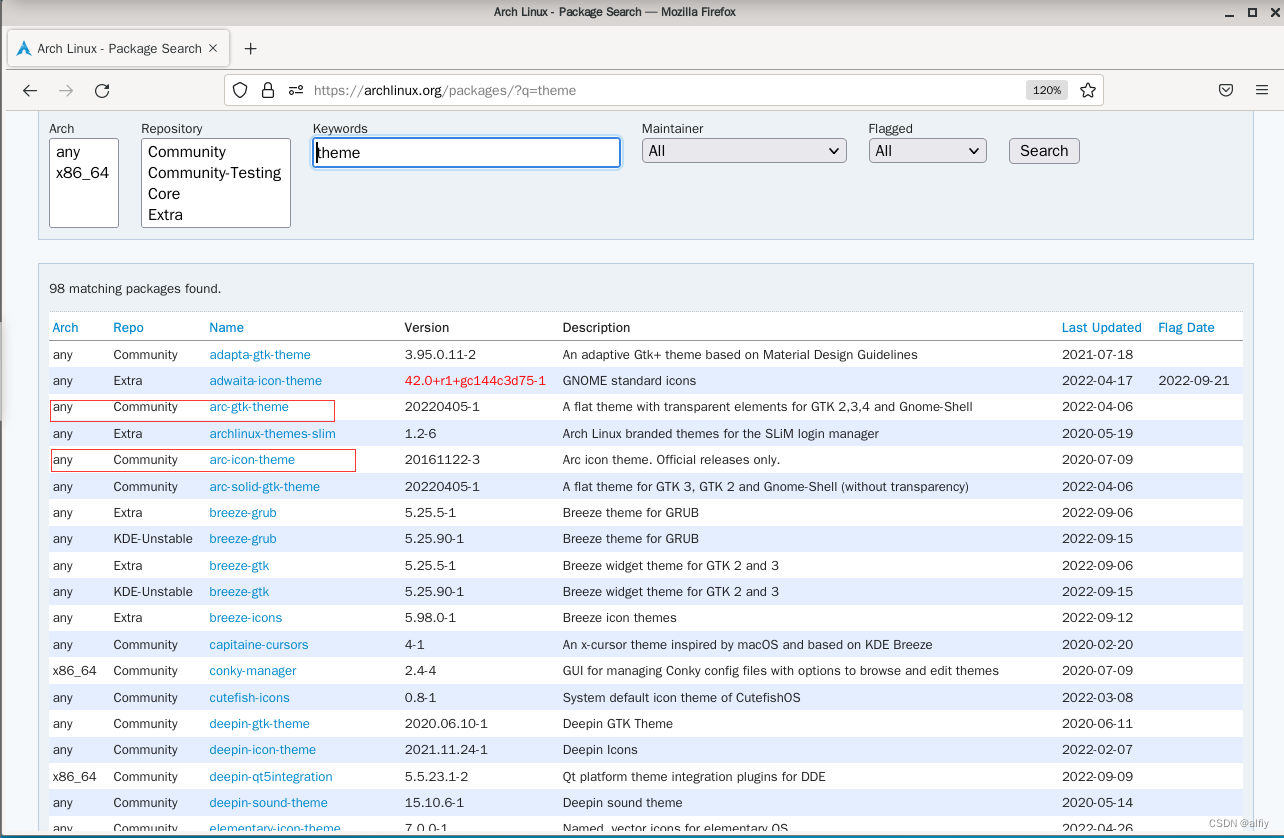Click the site security padlock icon
This screenshot has width=1284, height=838.
267,90
